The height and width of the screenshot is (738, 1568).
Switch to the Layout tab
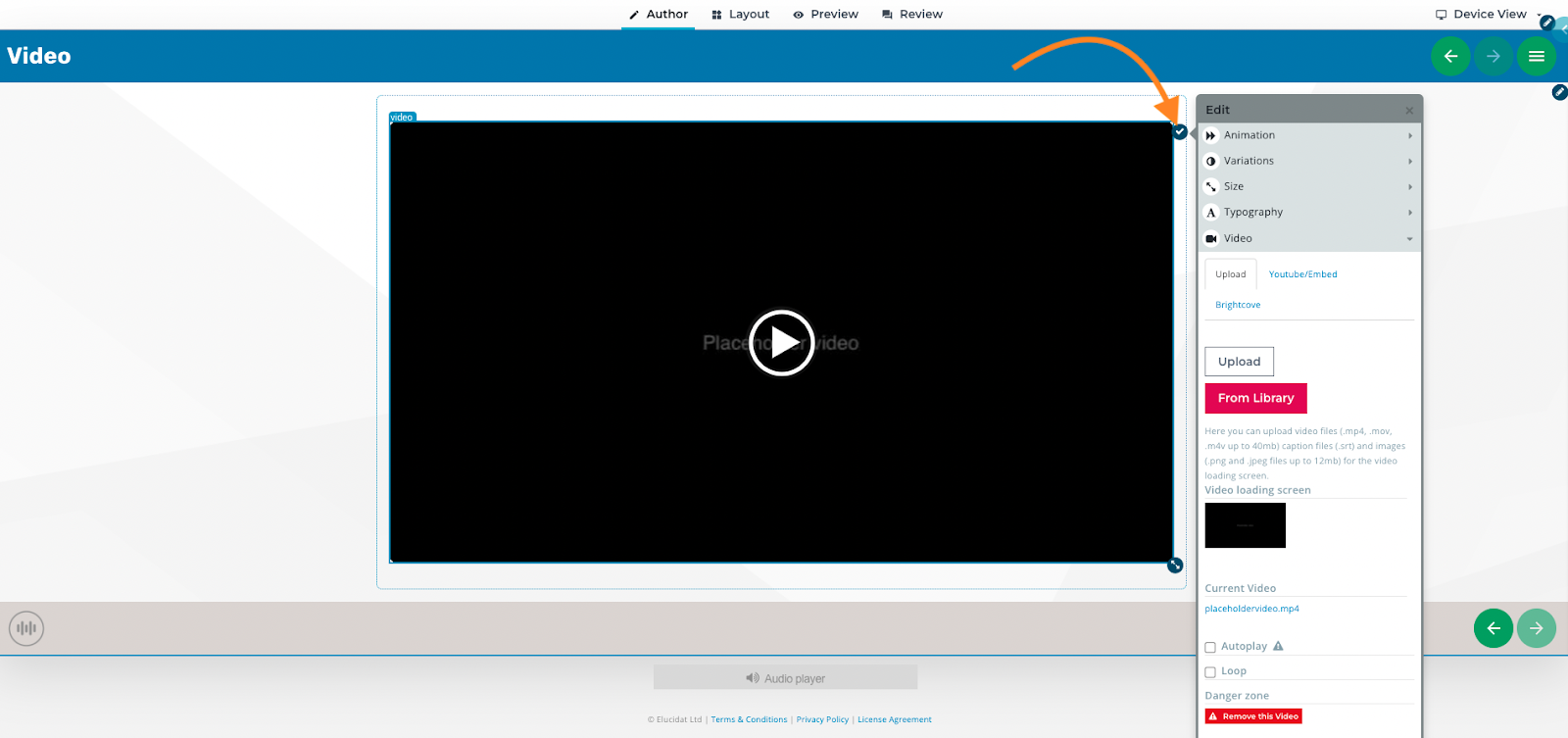pyautogui.click(x=740, y=14)
